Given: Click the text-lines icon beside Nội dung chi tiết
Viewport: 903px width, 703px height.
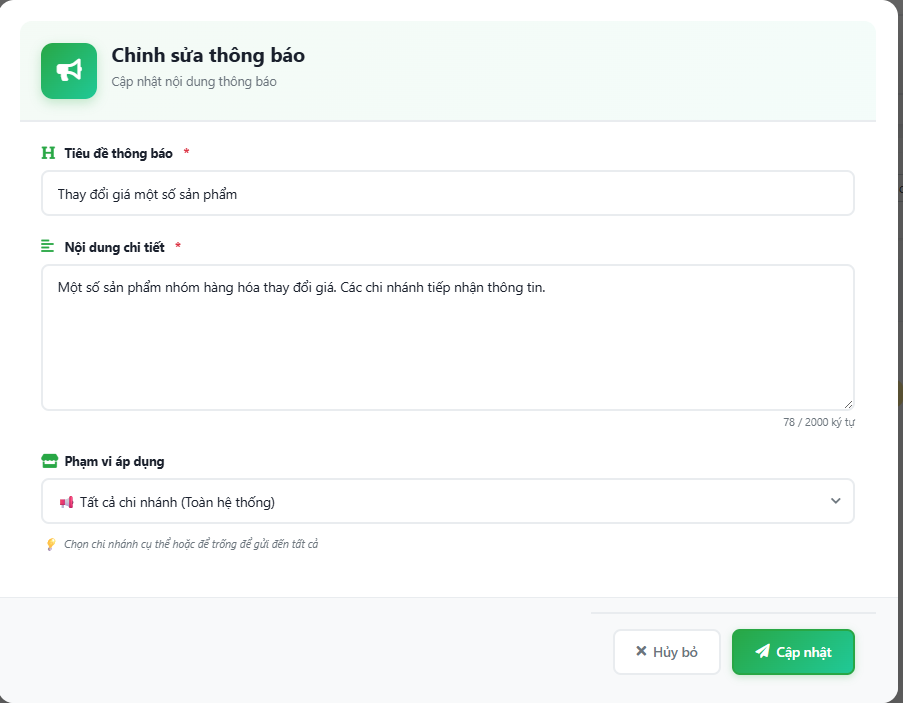Looking at the screenshot, I should (48, 246).
